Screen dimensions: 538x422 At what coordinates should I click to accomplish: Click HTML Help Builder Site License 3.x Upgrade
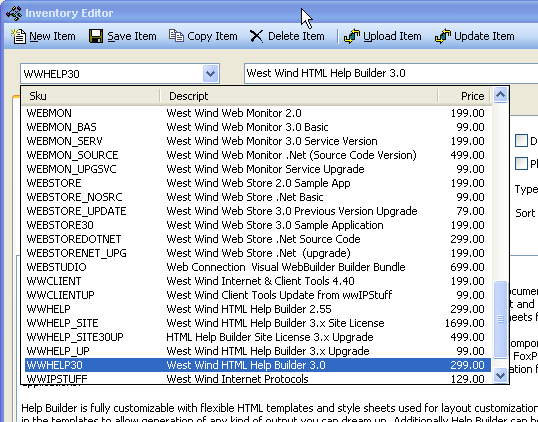(x=270, y=337)
